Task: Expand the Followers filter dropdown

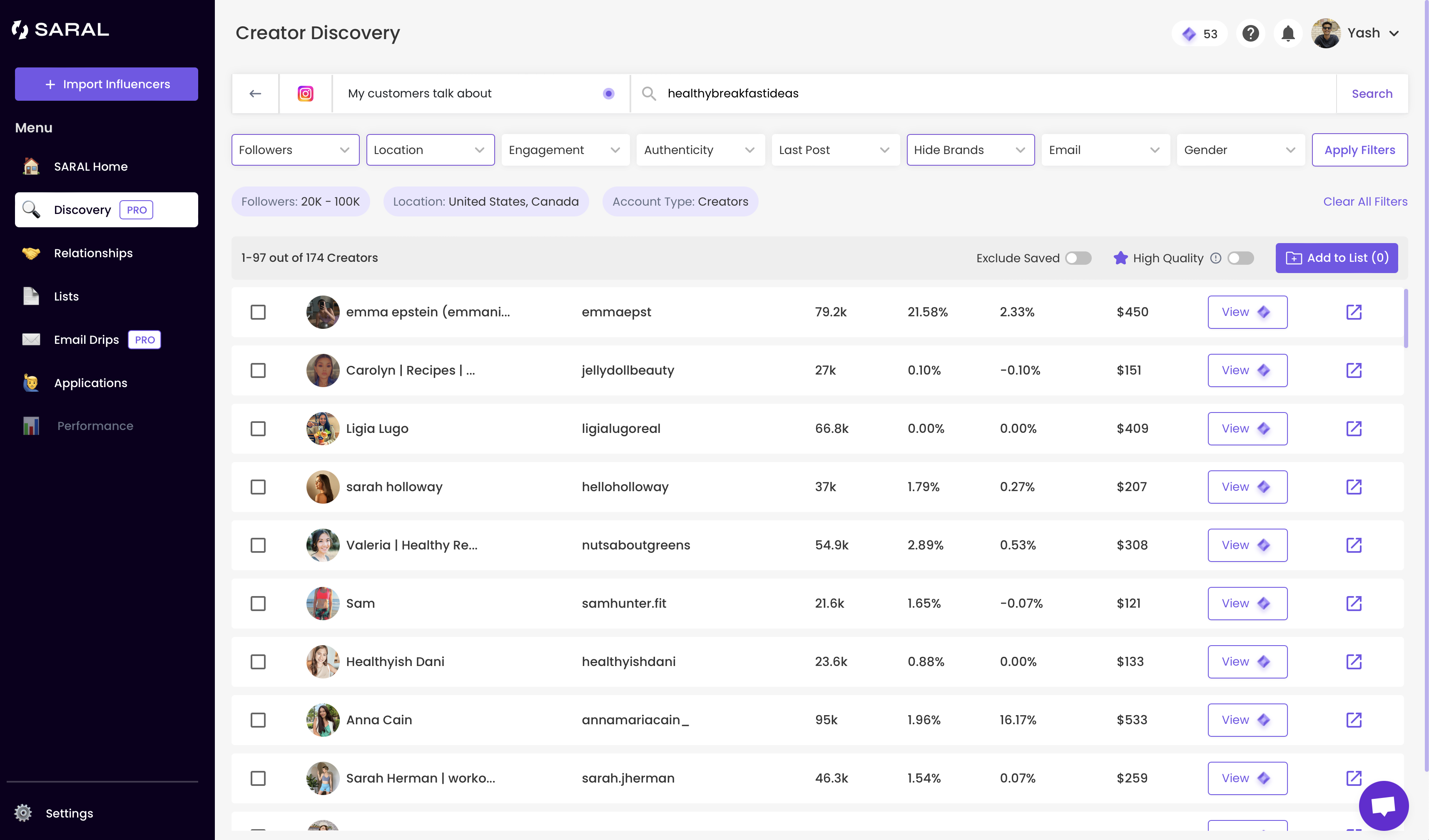Action: 295,150
